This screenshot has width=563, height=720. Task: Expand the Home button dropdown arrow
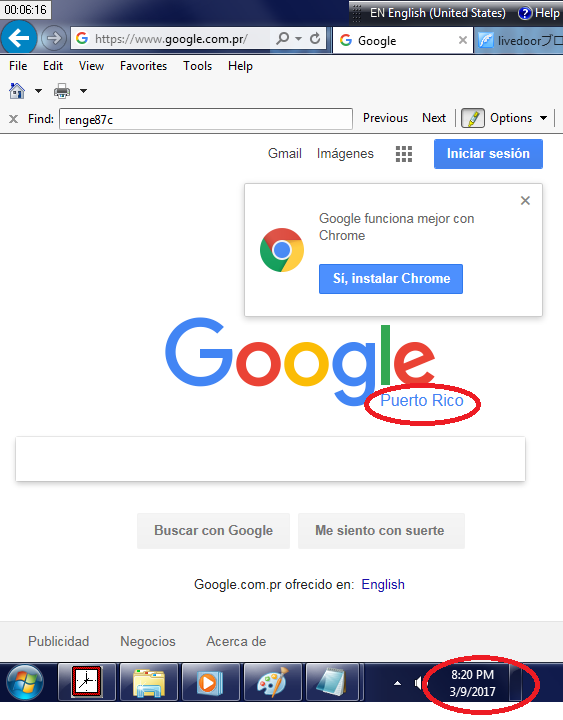coord(39,91)
